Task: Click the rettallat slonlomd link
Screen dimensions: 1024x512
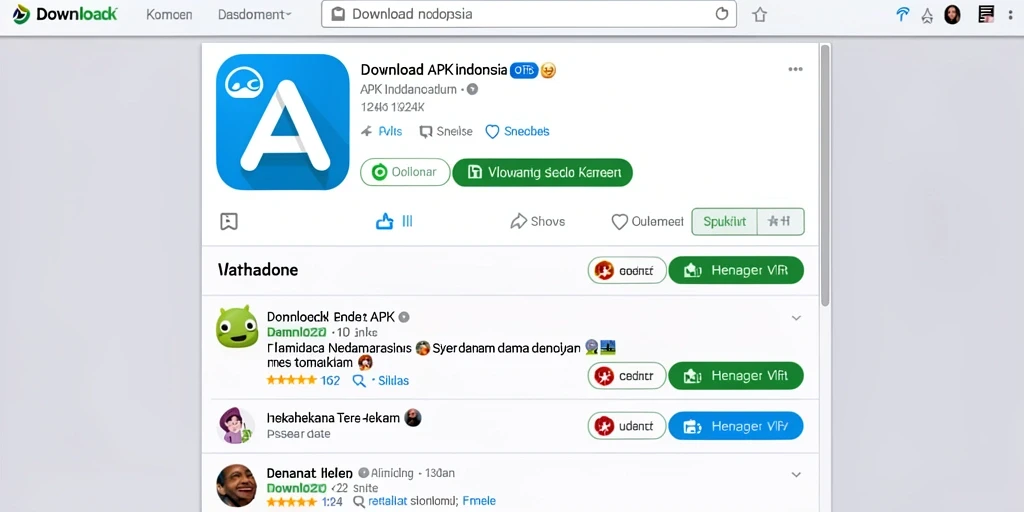Action: coord(412,502)
